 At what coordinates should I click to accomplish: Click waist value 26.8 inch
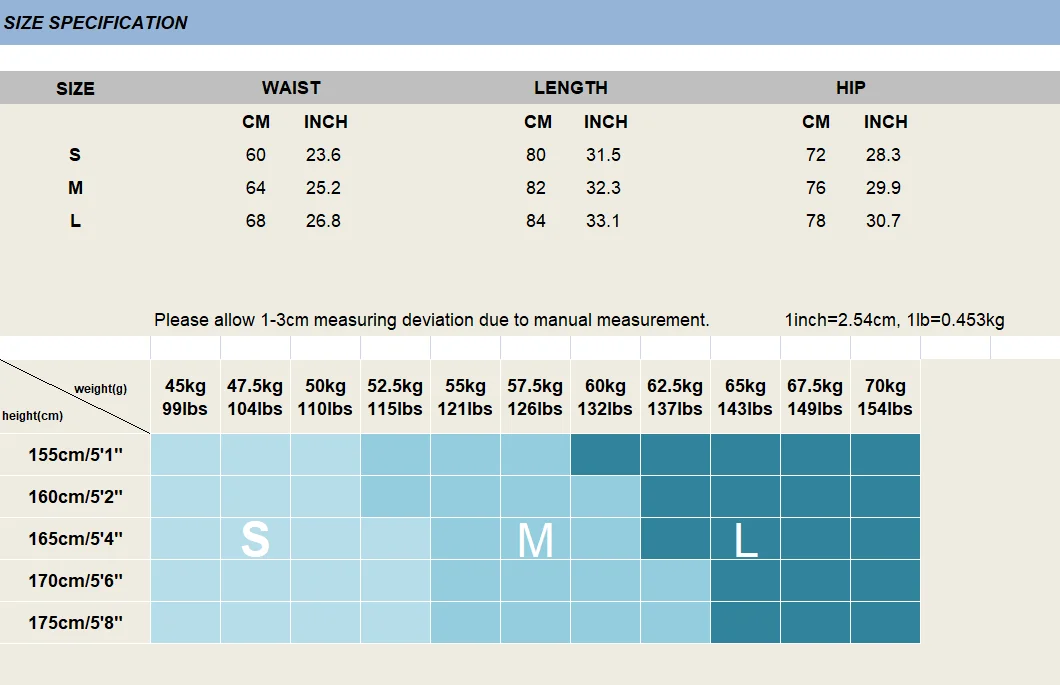(323, 221)
